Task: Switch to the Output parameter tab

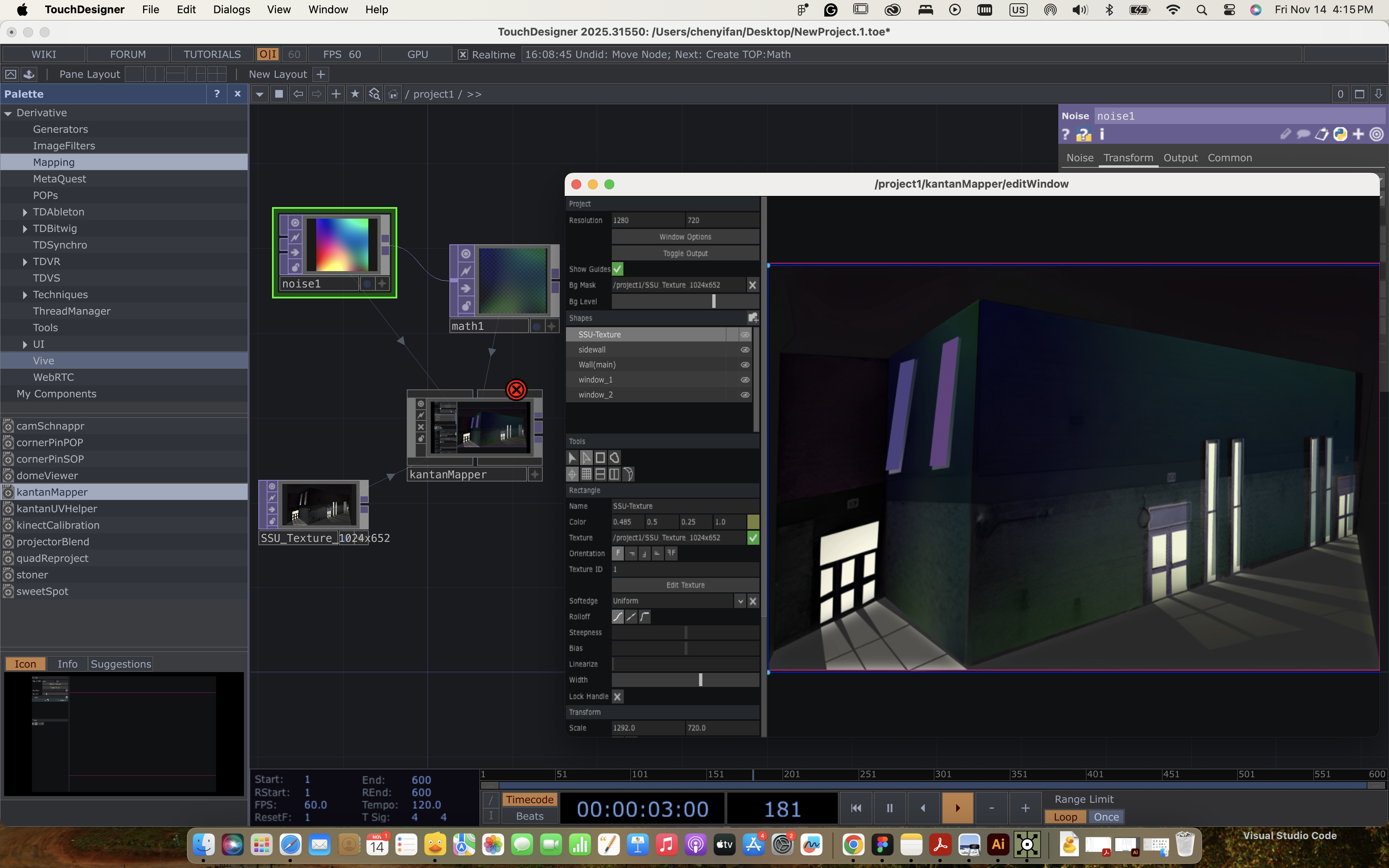Action: point(1180,158)
